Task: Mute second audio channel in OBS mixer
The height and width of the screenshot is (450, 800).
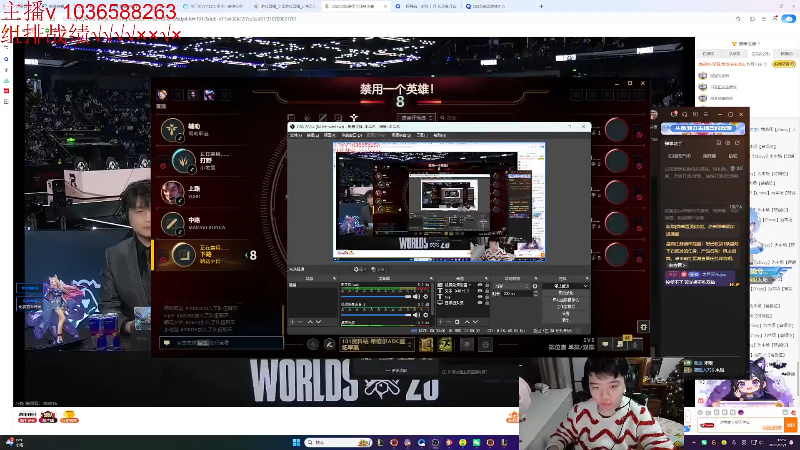Action: click(416, 315)
